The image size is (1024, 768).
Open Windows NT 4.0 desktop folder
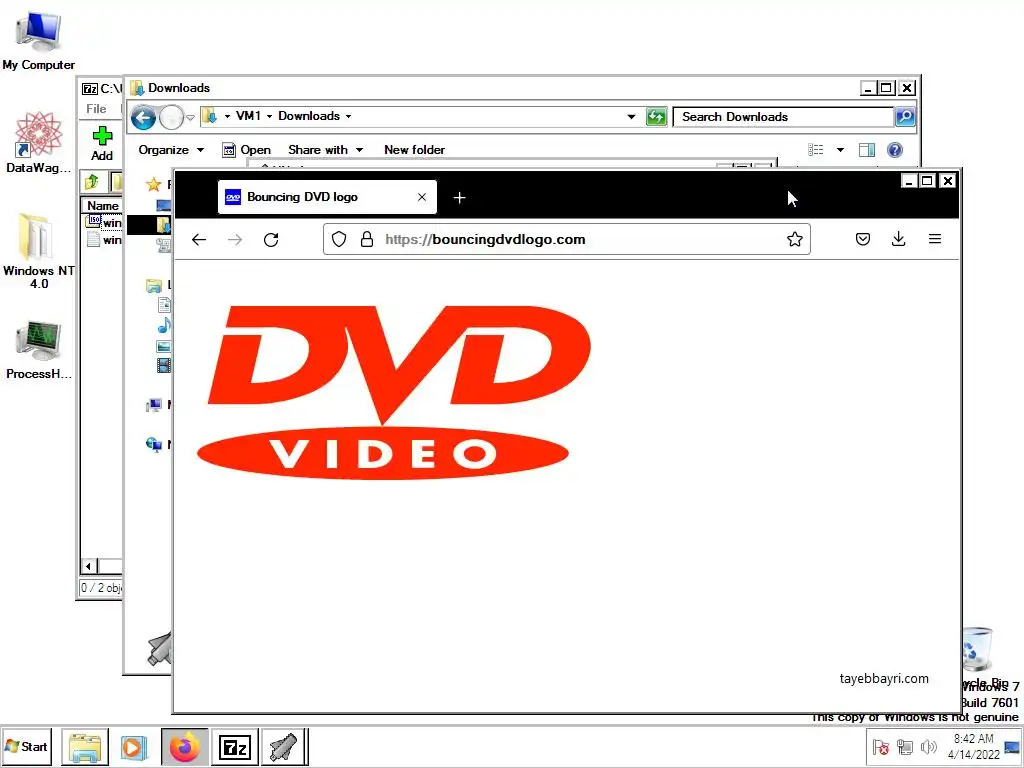pos(39,251)
